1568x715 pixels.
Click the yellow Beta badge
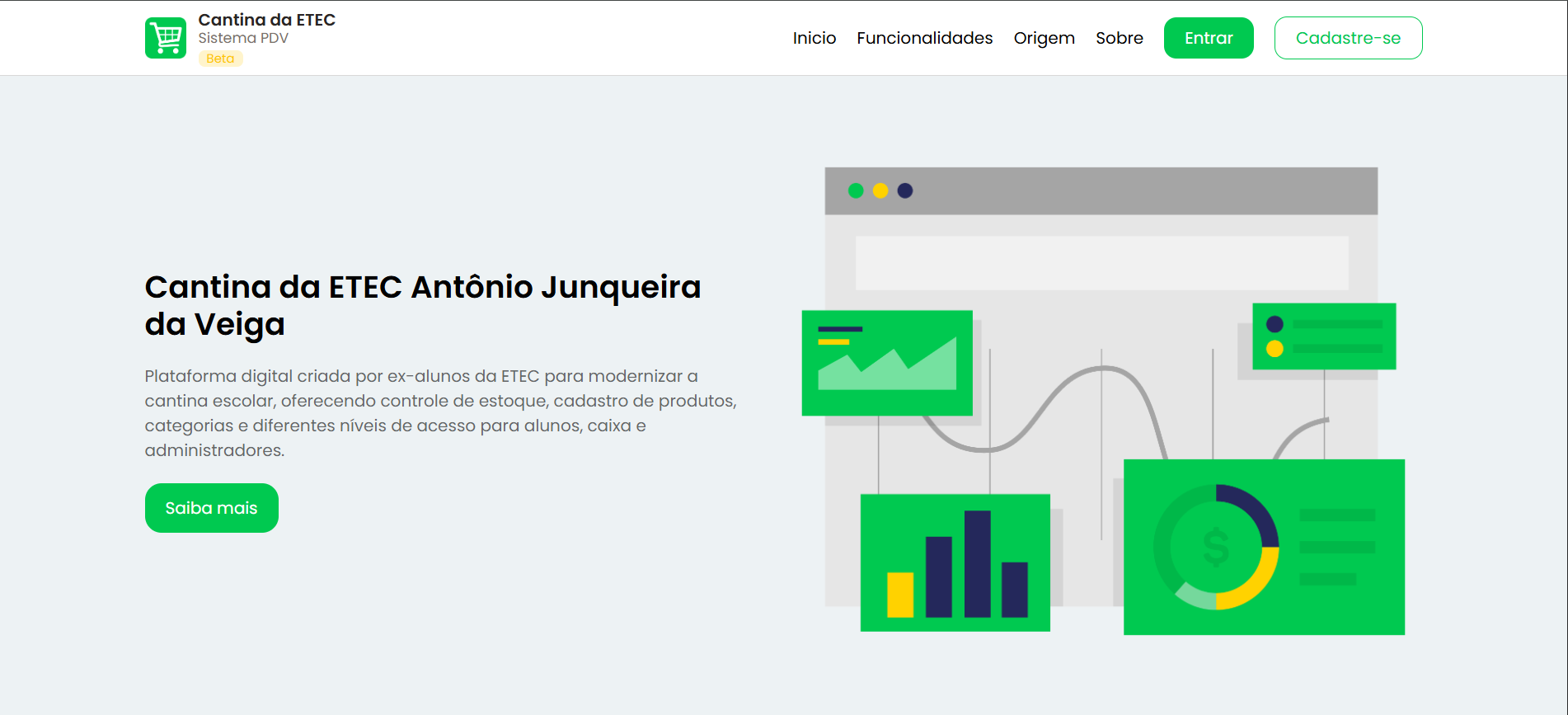pos(220,59)
